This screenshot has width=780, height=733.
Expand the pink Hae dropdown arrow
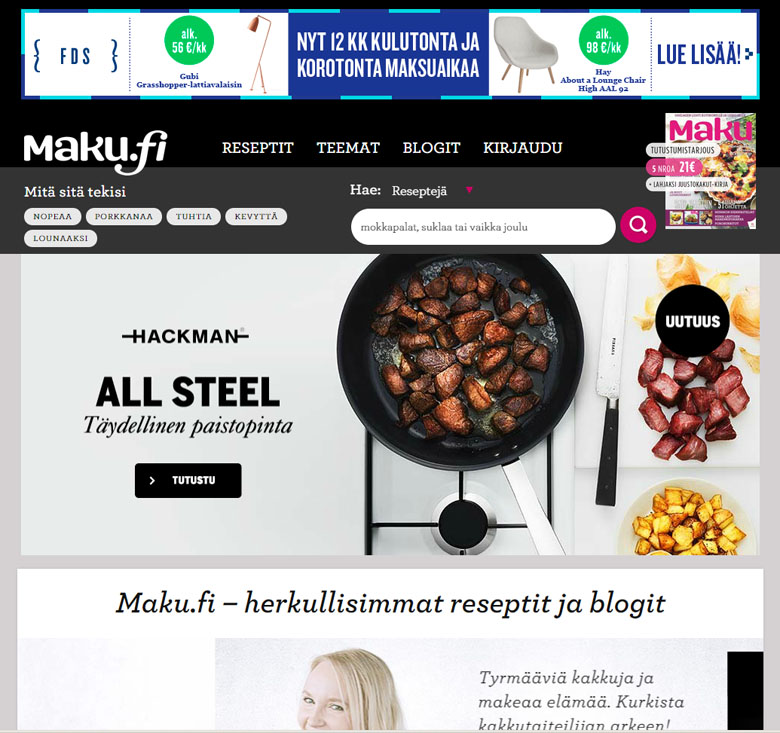[469, 190]
